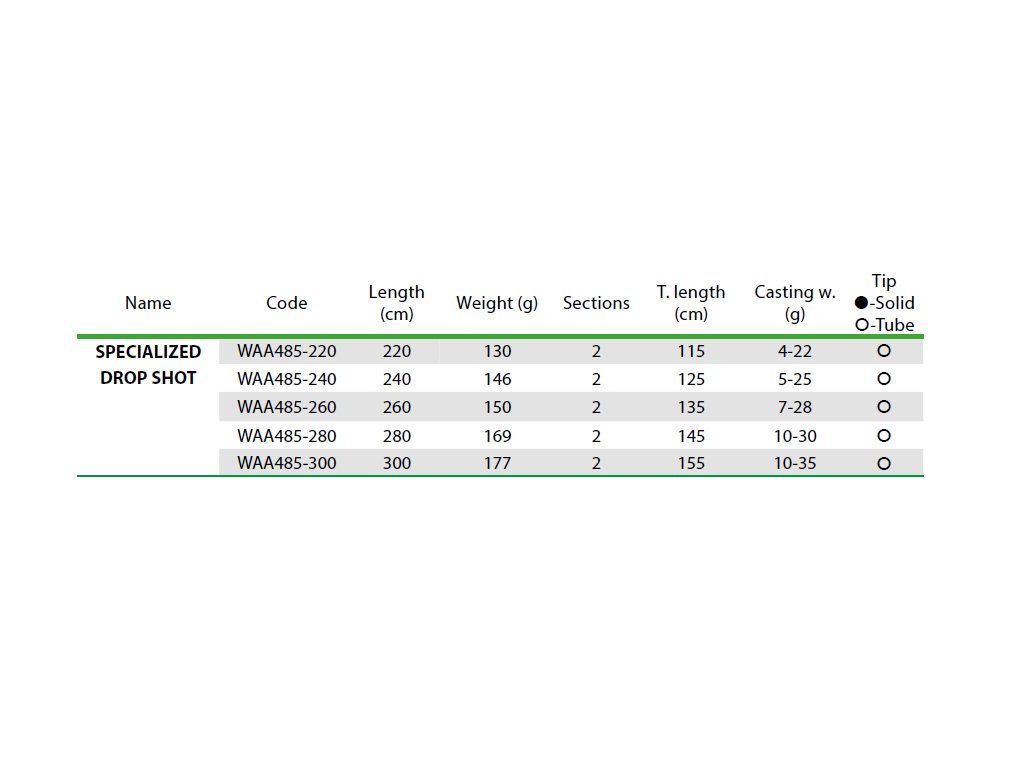Click weight value 177
Viewport: 1024px width, 768px height.
[x=497, y=464]
